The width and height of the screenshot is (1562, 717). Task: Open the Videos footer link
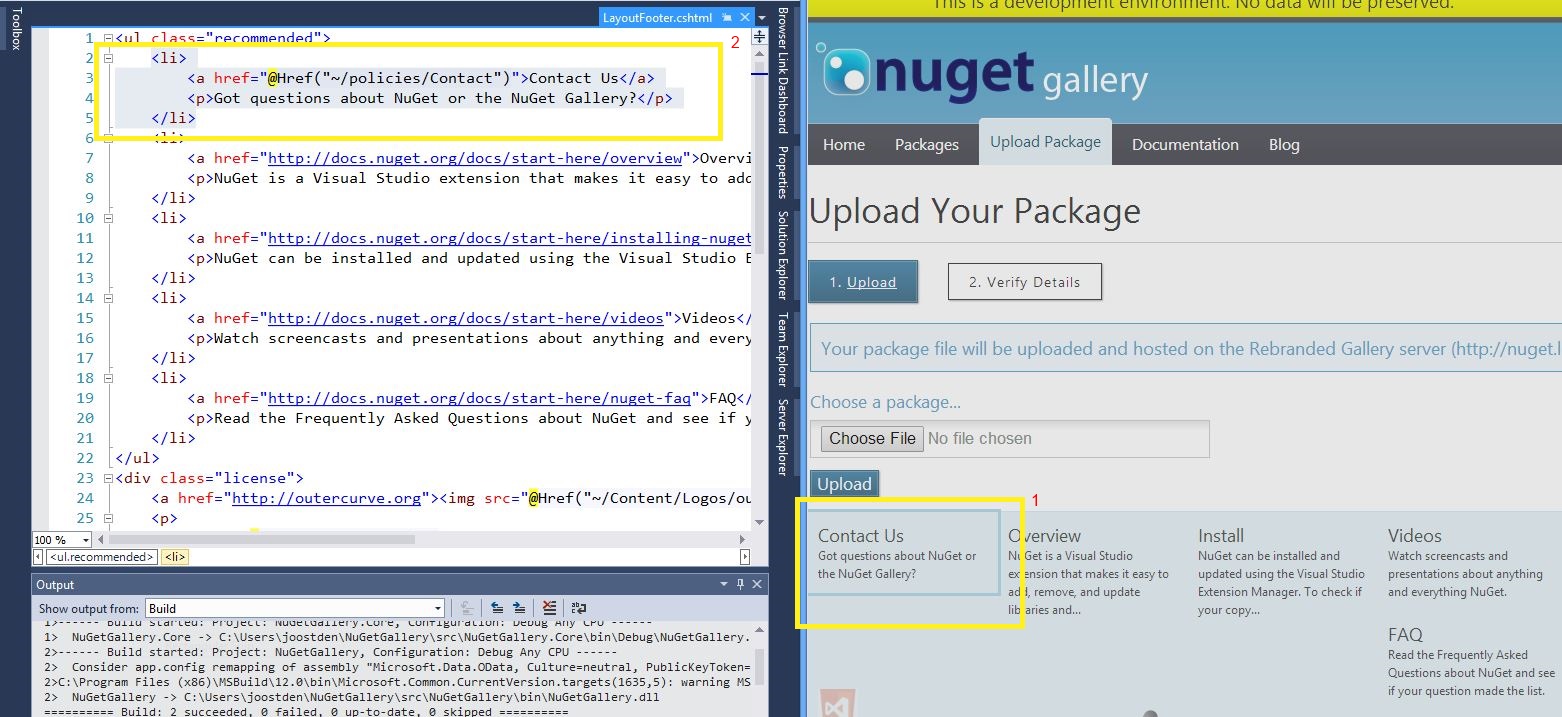coord(1415,536)
